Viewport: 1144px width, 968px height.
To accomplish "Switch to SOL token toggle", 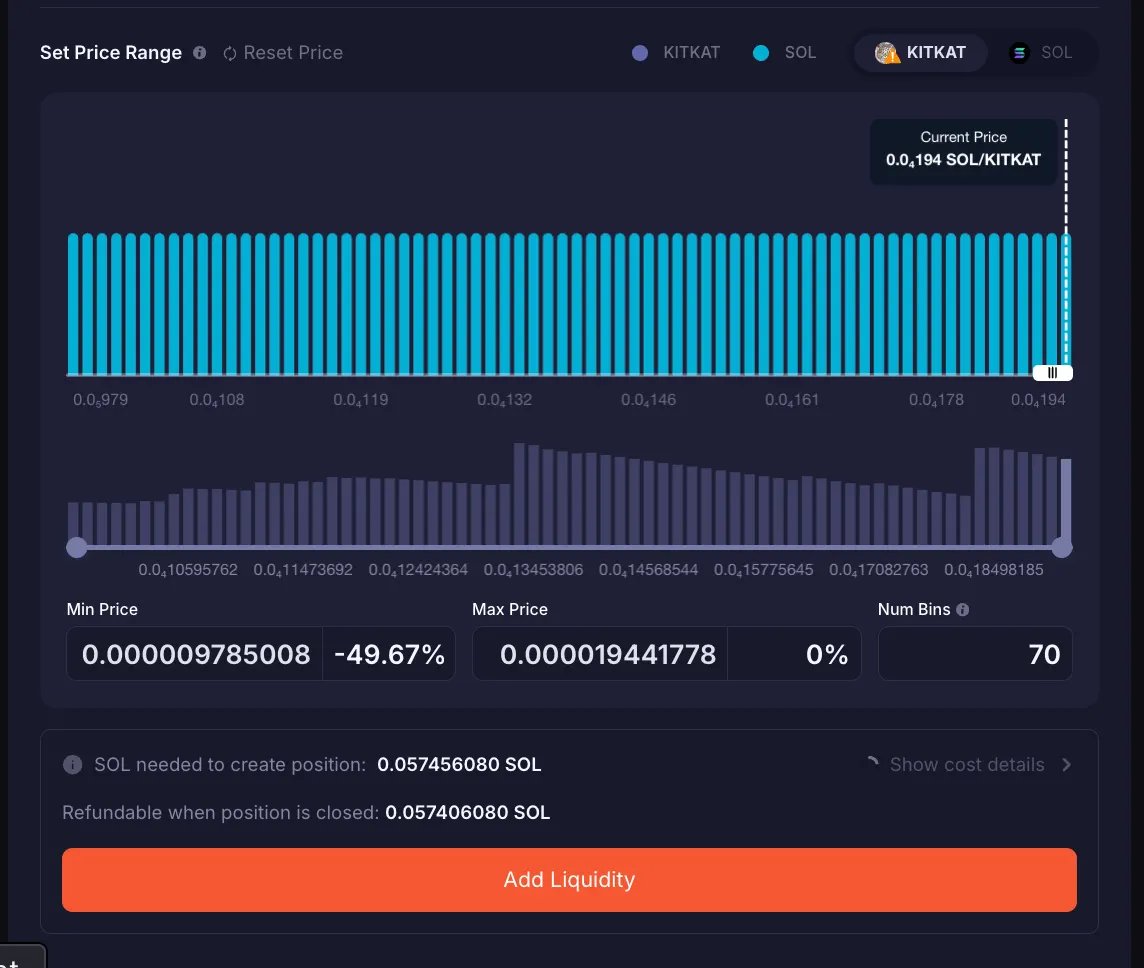I will 1041,53.
